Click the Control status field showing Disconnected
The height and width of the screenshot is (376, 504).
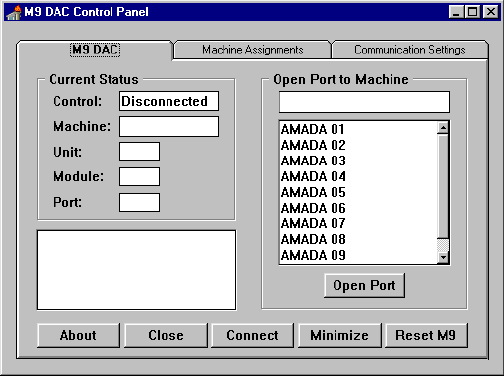pos(169,101)
